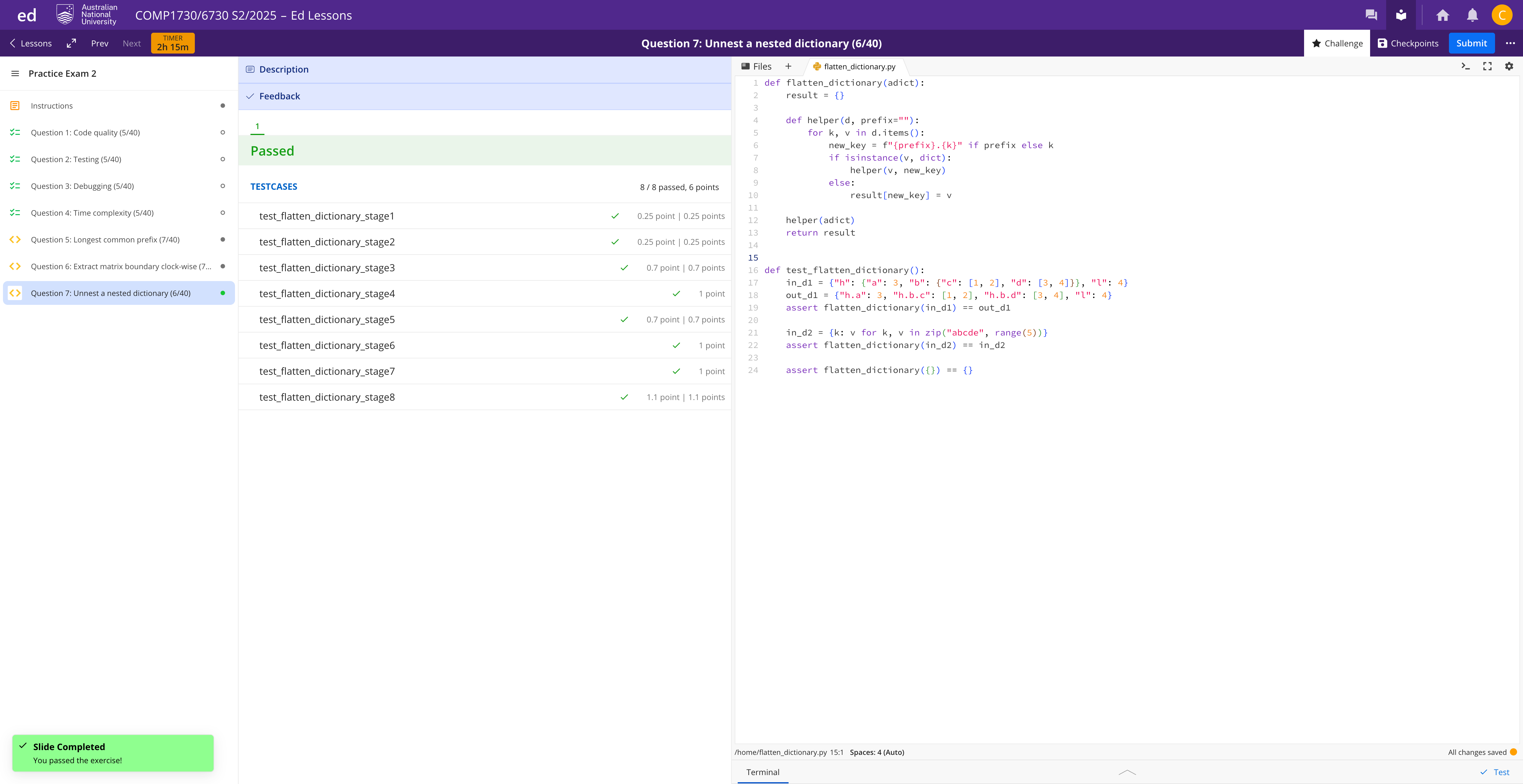
Task: Dismiss the Slide Completed notification
Action: [113, 753]
